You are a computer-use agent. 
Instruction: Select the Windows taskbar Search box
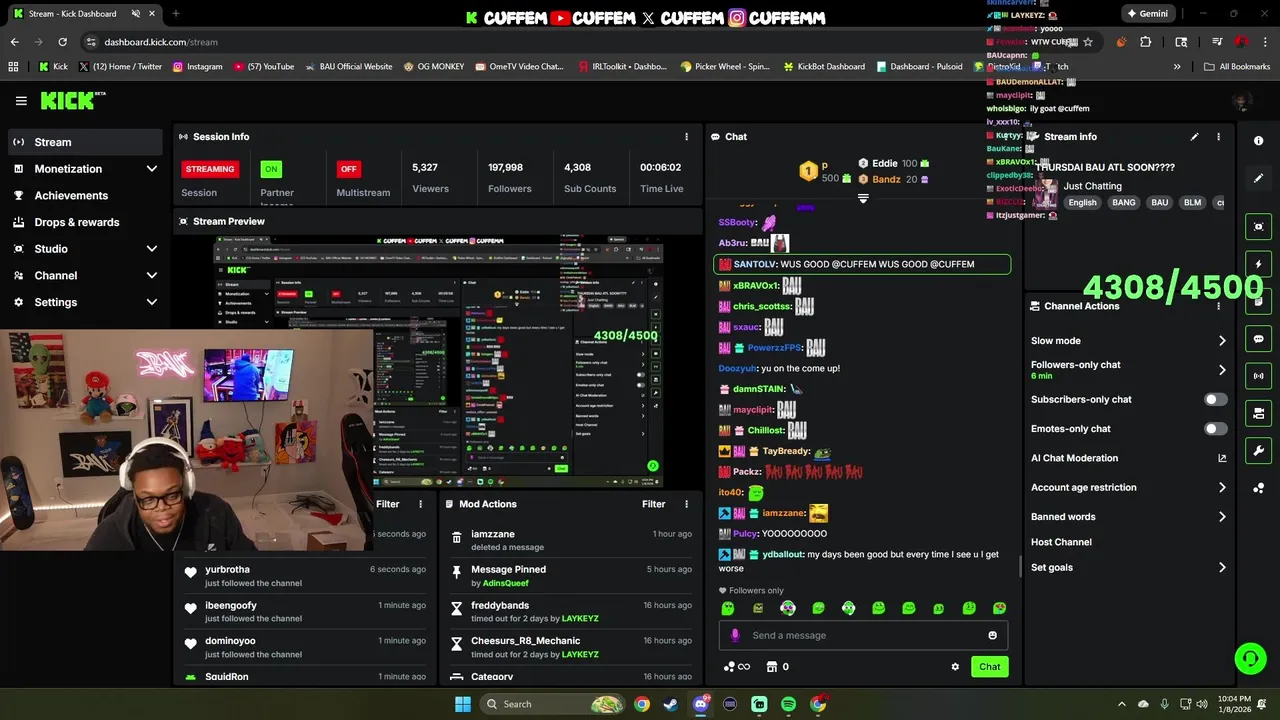552,704
